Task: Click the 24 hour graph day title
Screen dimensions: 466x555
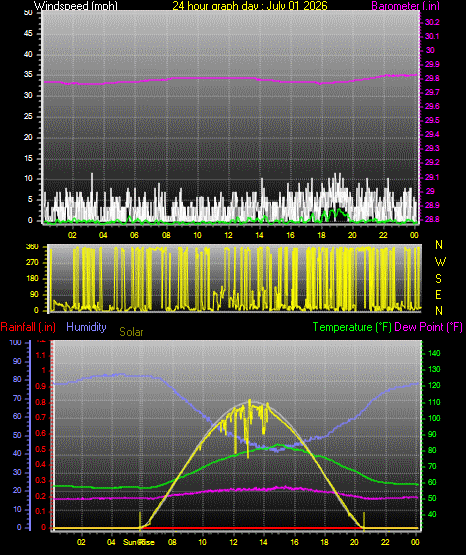Action: point(250,5)
